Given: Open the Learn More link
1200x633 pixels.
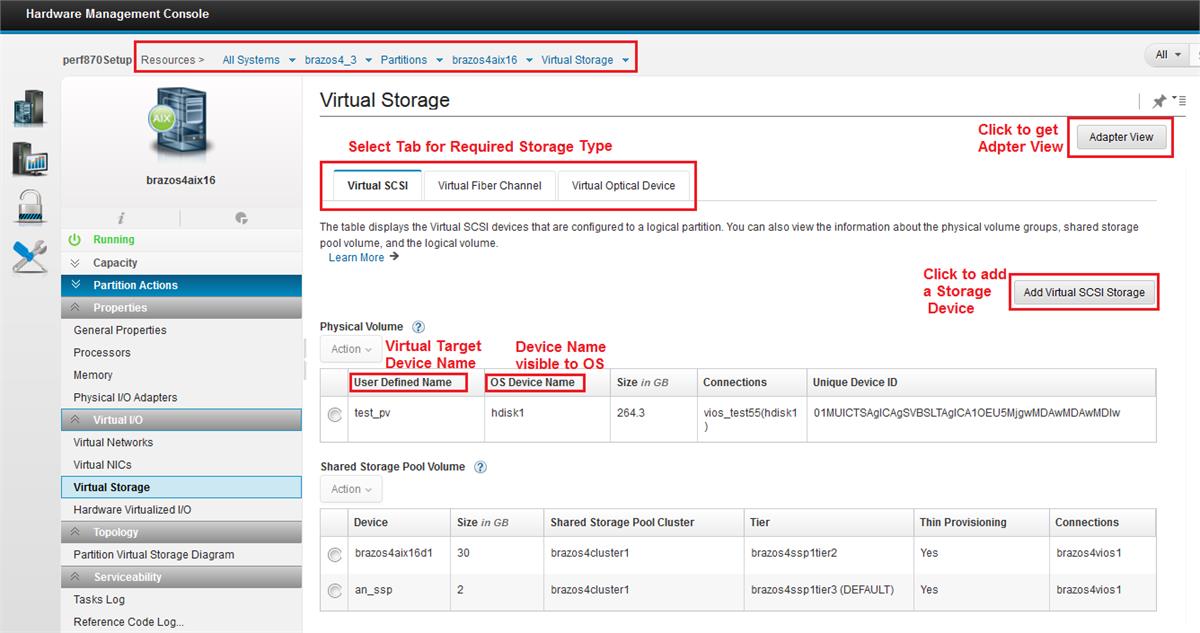Looking at the screenshot, I should (x=357, y=257).
